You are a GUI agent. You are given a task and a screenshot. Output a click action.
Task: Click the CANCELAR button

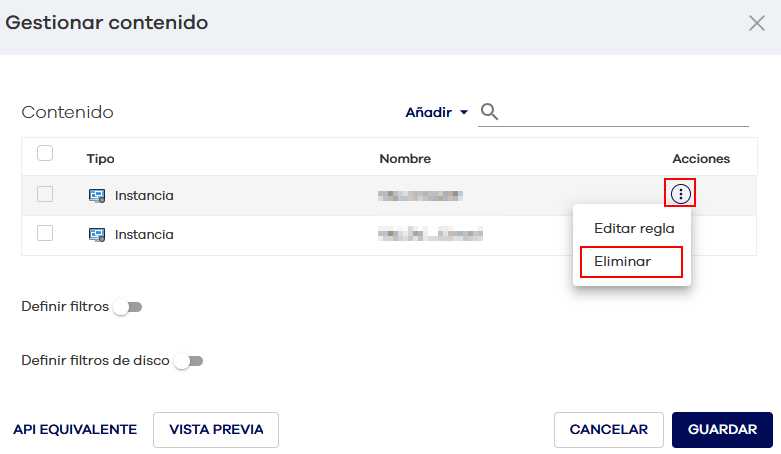coord(608,429)
